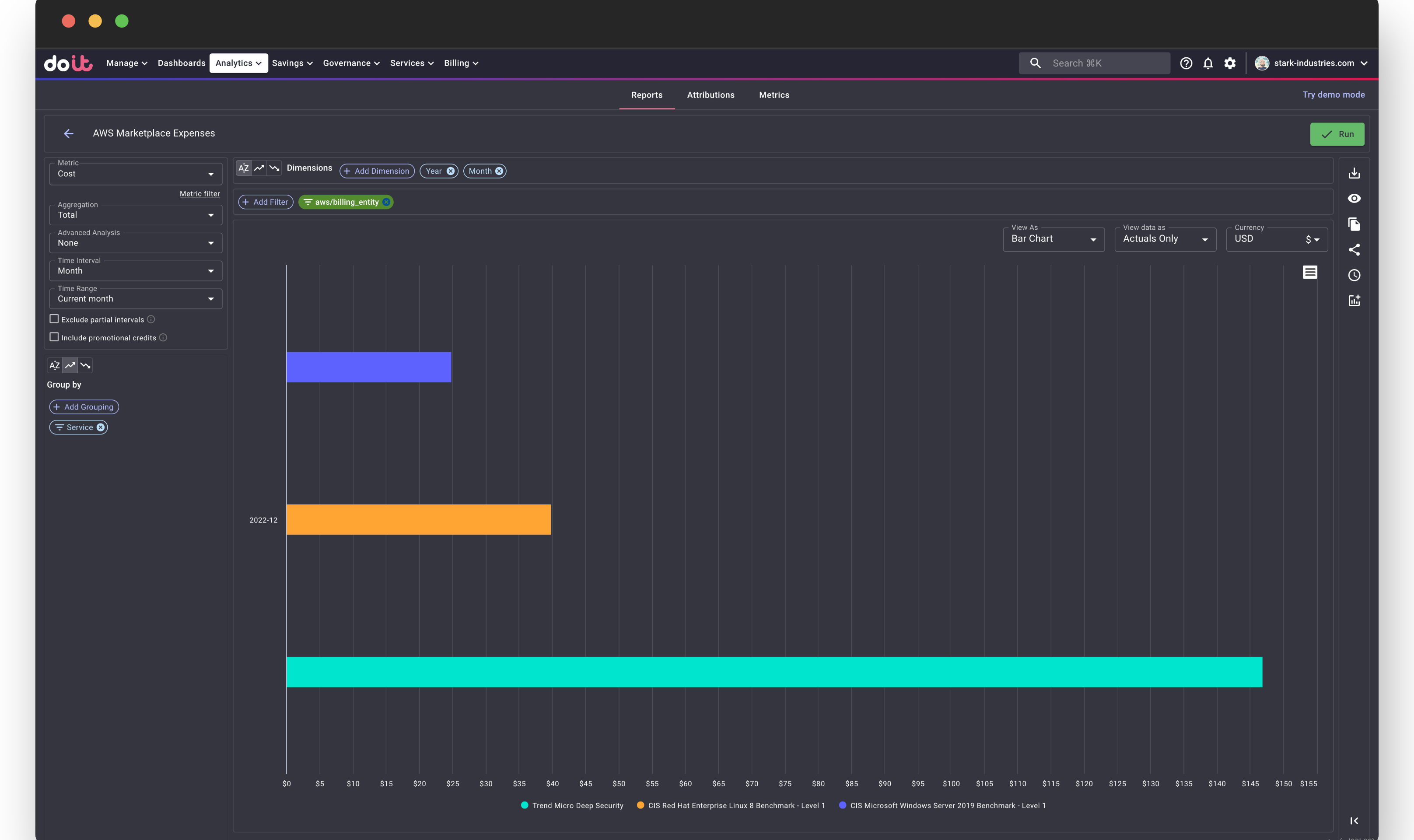
Task: Expand the Time Range dropdown
Action: pos(136,299)
